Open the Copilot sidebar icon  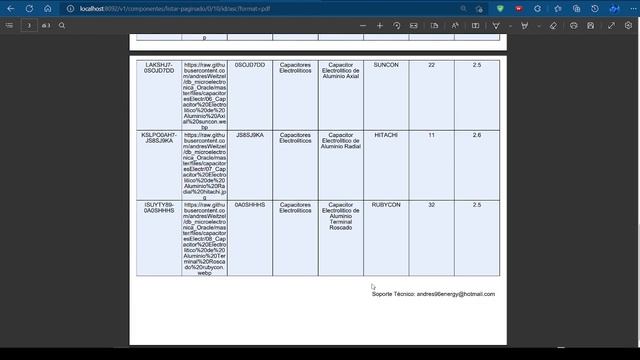pos(614,9)
